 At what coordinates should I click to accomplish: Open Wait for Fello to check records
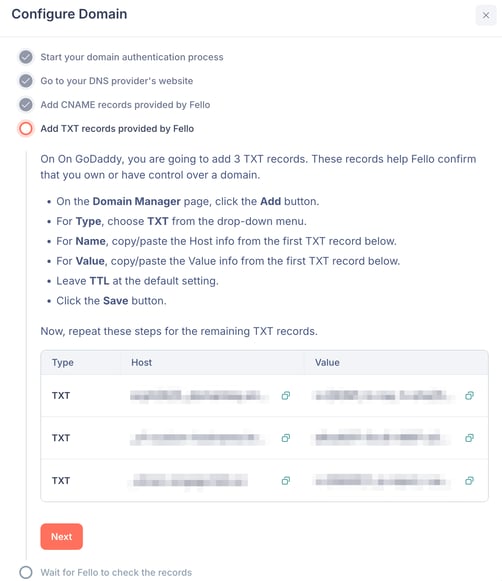(116, 572)
